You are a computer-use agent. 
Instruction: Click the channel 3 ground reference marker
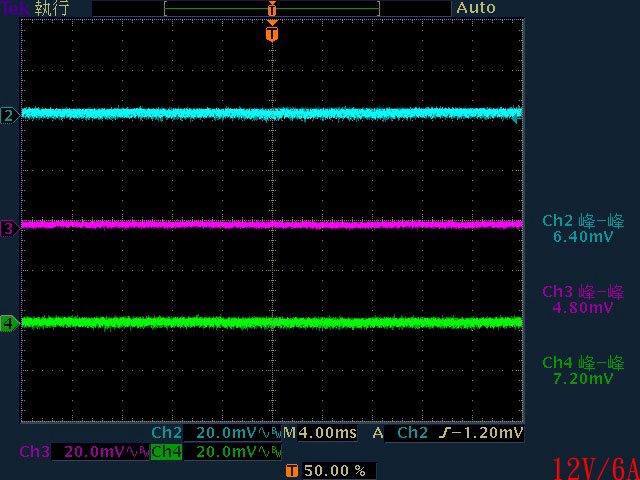pyautogui.click(x=8, y=229)
